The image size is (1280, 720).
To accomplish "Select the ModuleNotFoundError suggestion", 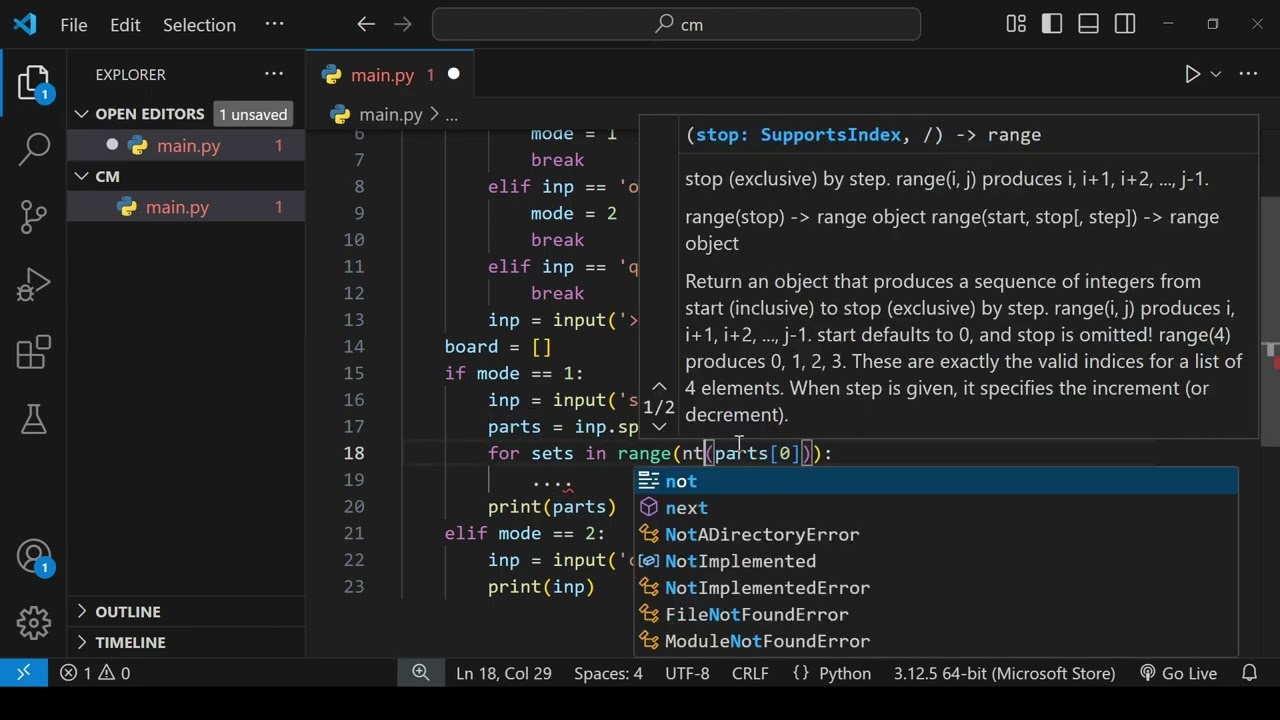I will pos(936,641).
